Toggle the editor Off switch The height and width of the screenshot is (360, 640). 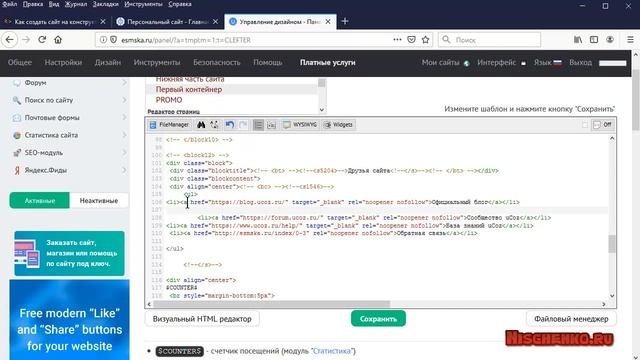point(603,125)
